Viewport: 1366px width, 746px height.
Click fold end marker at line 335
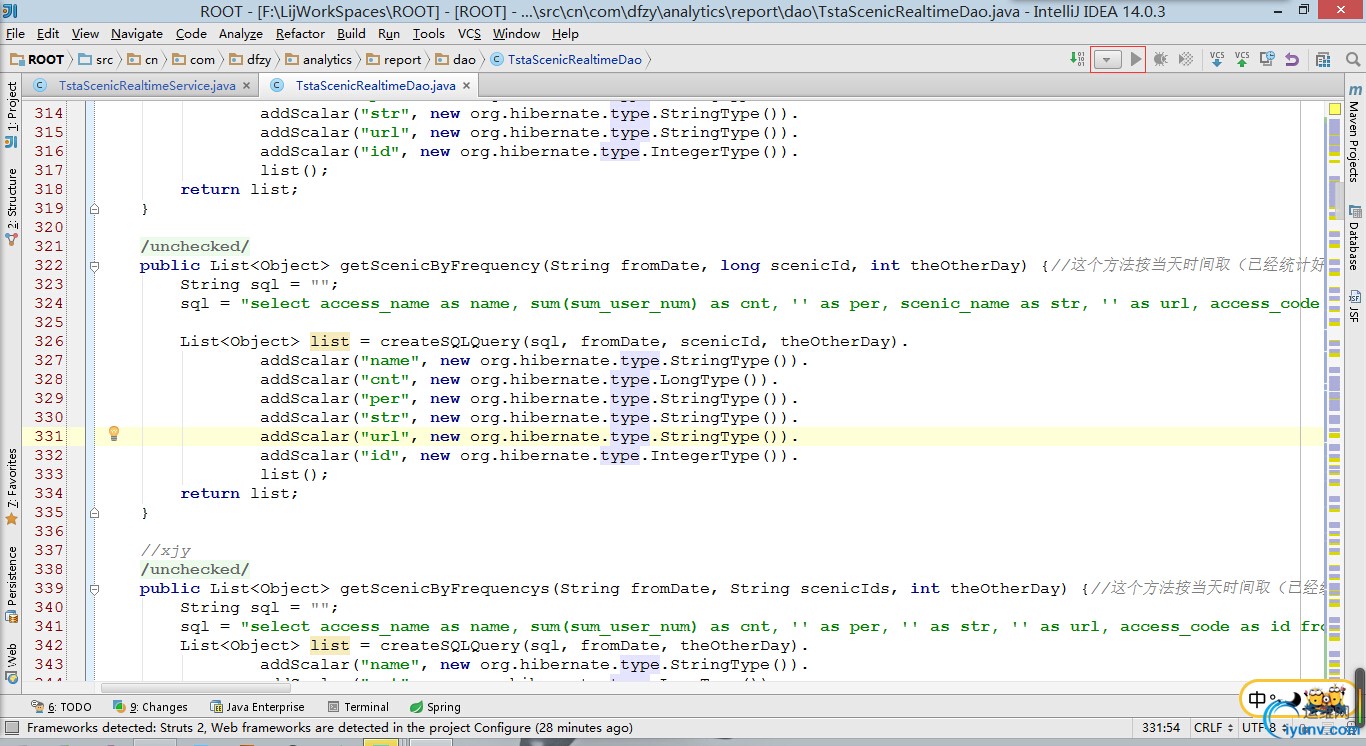tap(94, 513)
